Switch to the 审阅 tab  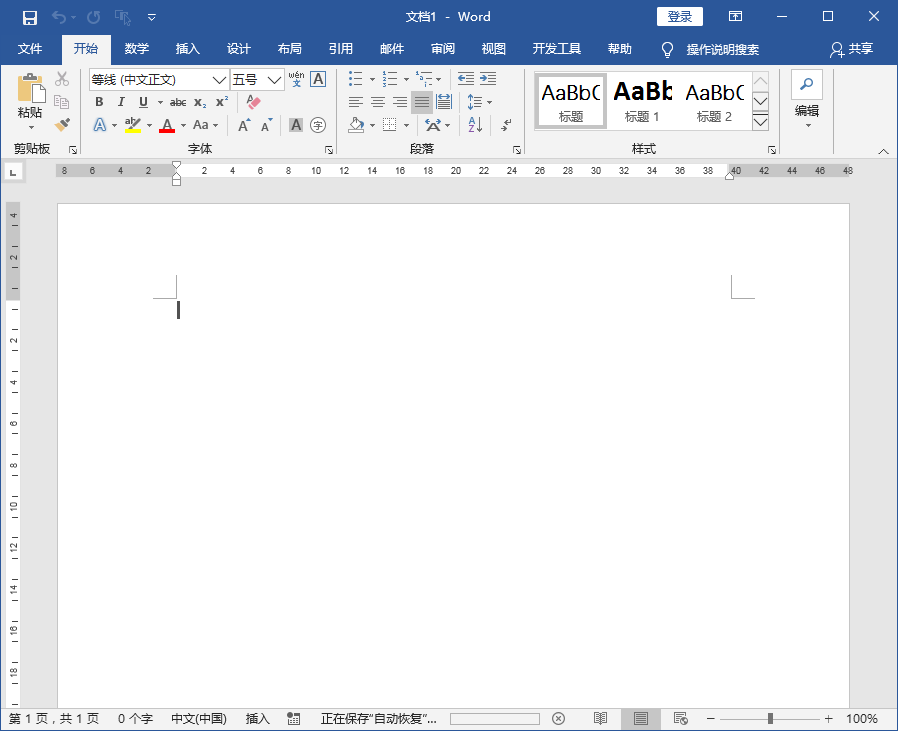pos(443,49)
